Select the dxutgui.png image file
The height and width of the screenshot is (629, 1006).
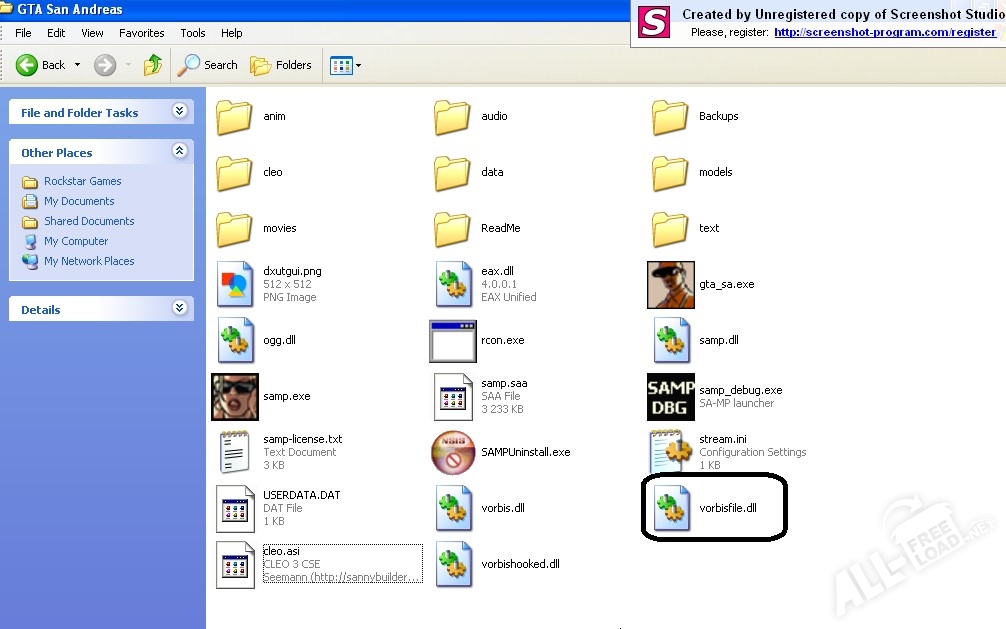(235, 285)
